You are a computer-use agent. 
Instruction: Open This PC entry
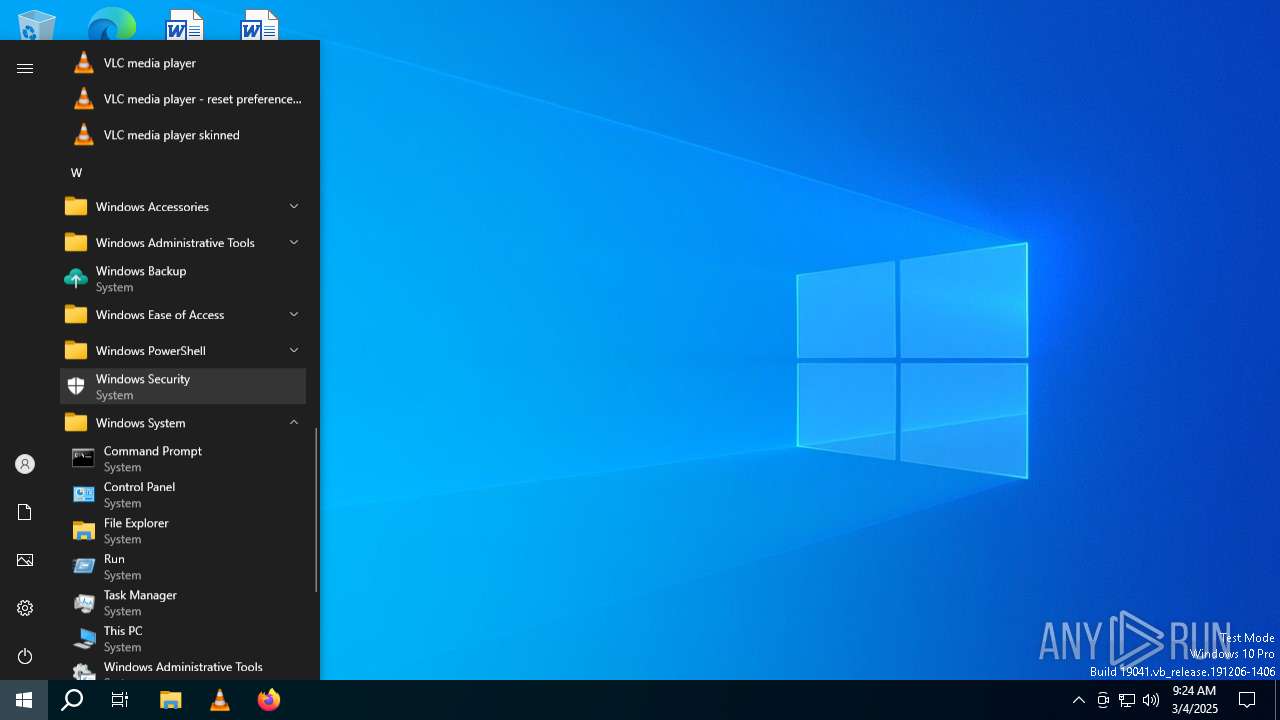click(183, 639)
